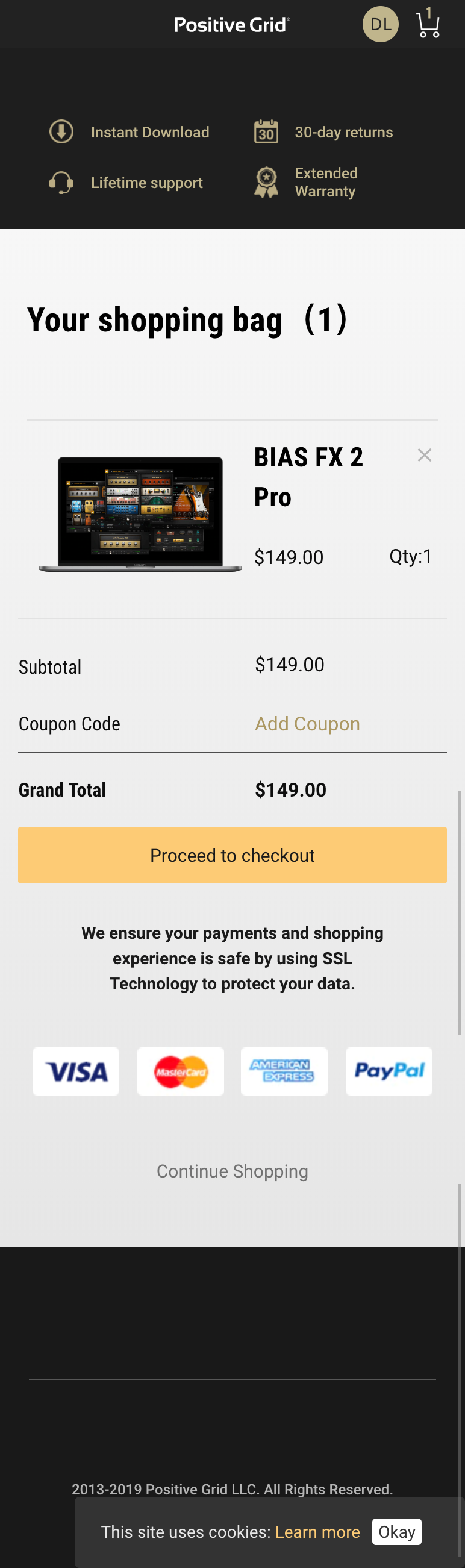
Task: Click the Instant Download icon
Action: (61, 132)
